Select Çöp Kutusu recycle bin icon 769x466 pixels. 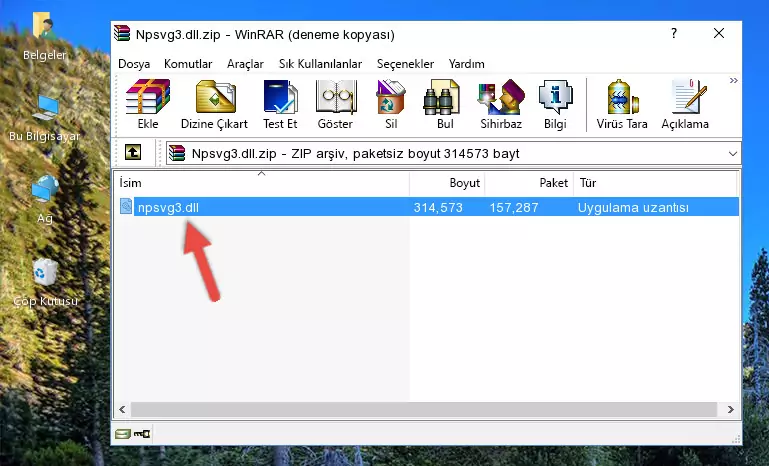tap(45, 283)
